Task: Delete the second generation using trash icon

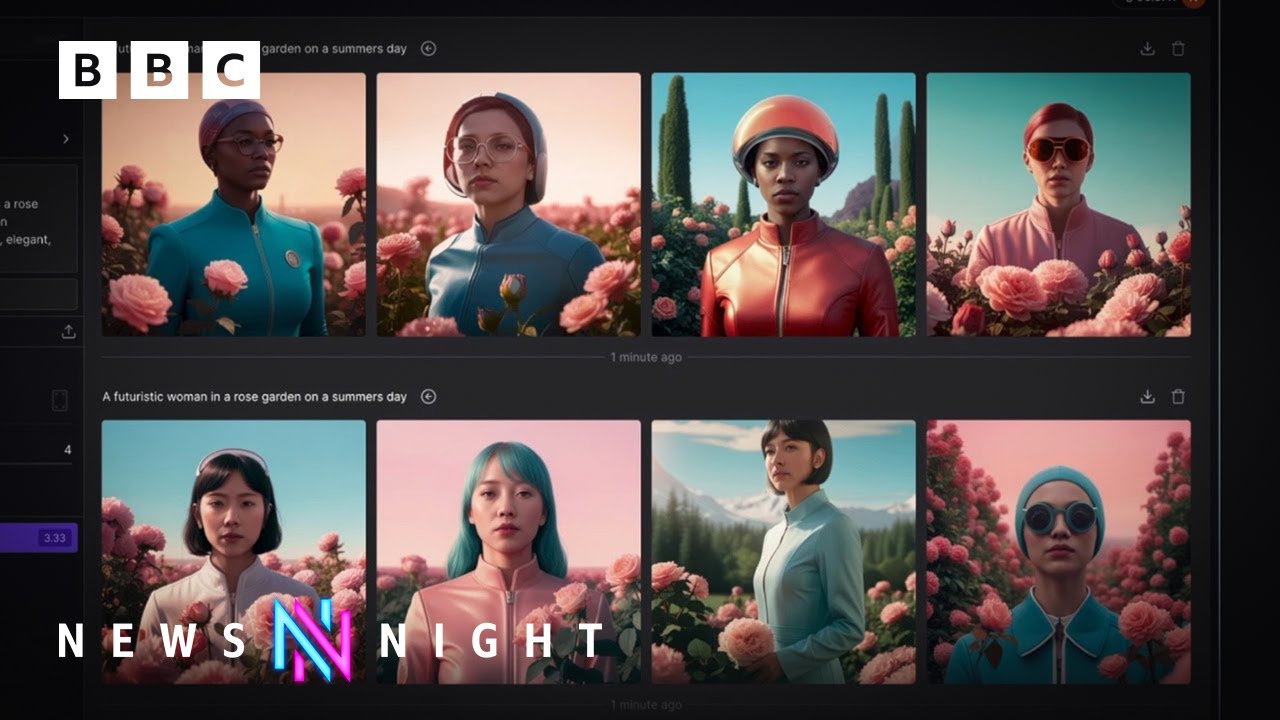Action: point(1178,396)
